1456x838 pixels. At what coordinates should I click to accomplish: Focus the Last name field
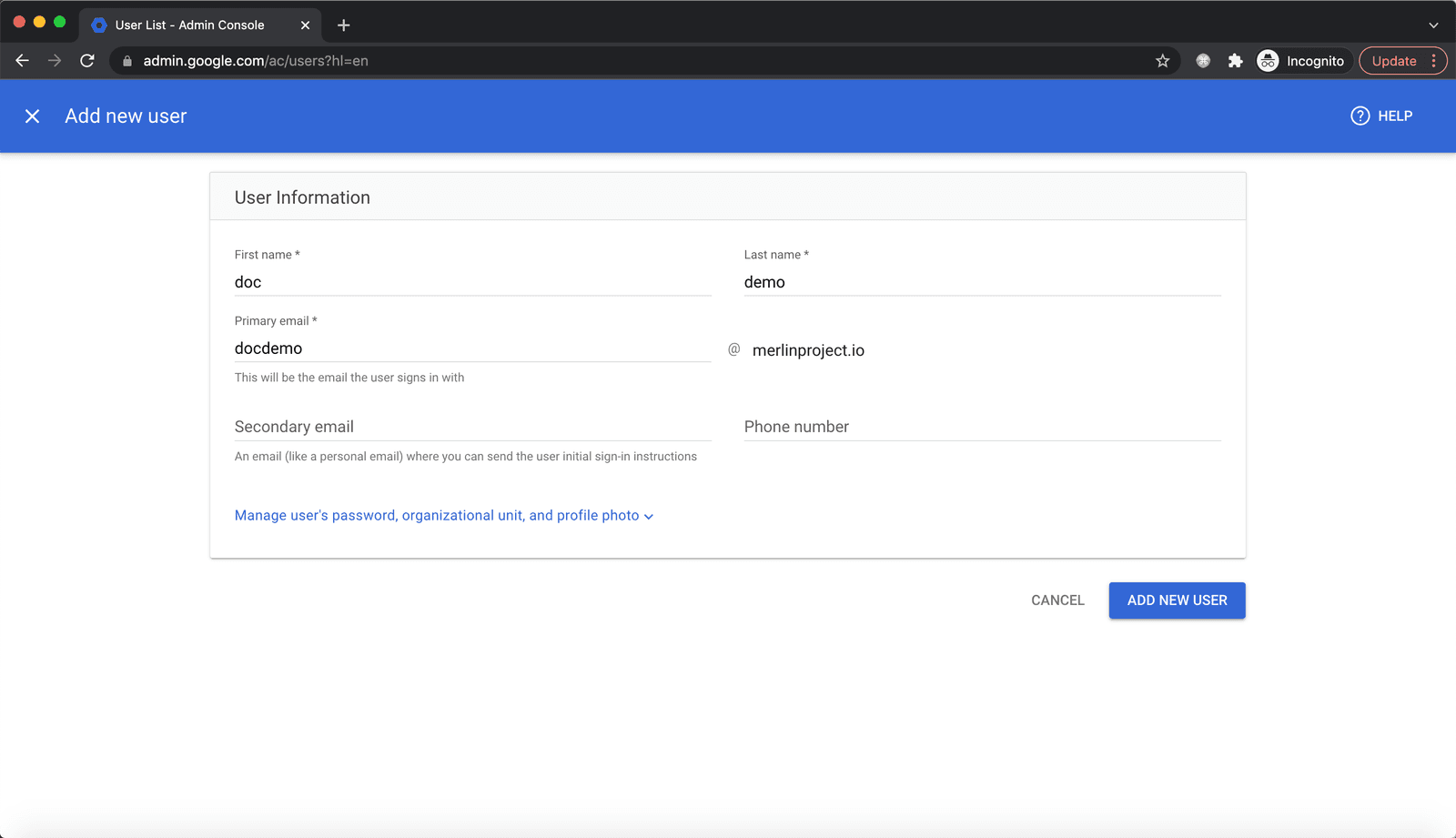[x=982, y=282]
